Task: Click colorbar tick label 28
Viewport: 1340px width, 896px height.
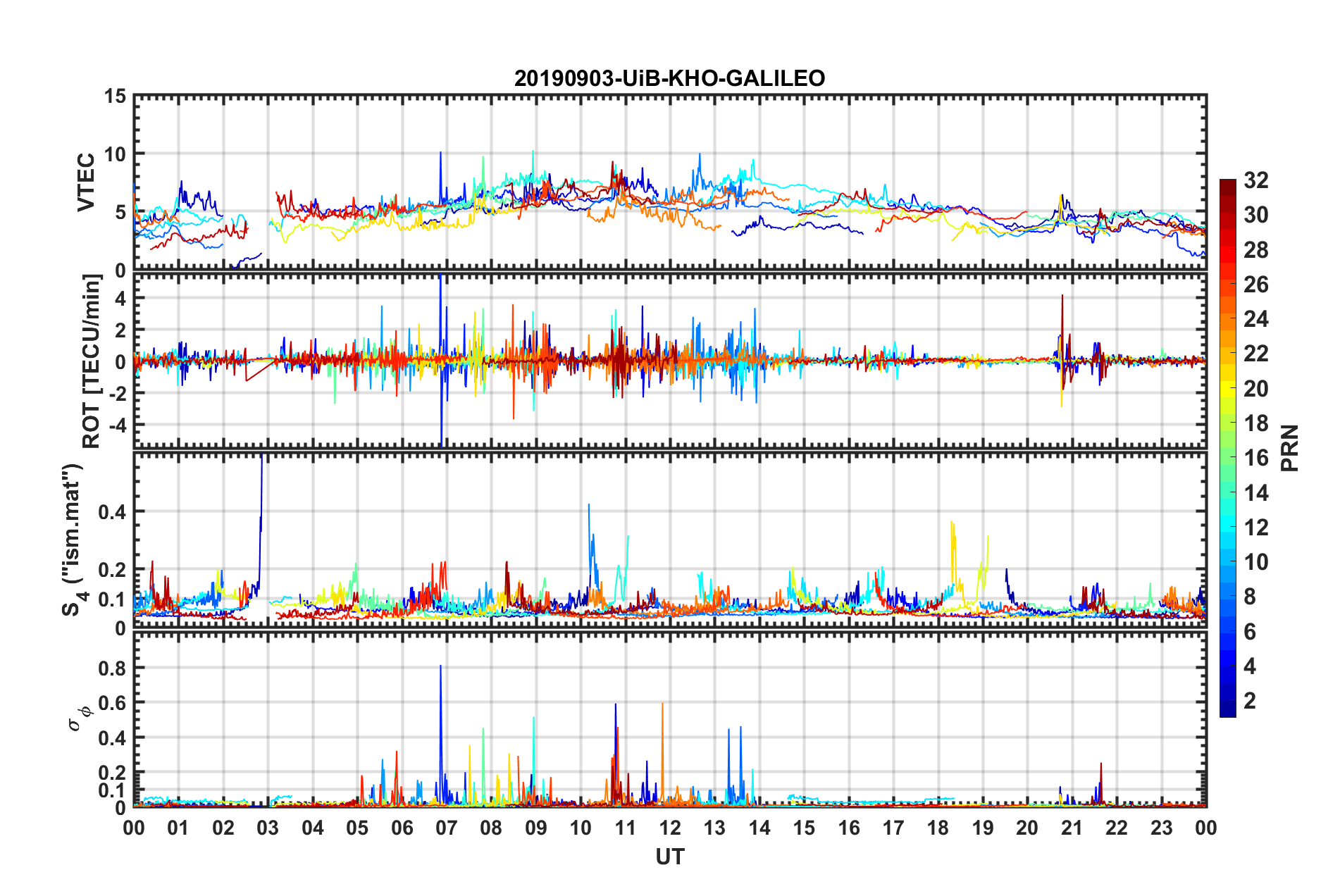Action: point(1255,250)
